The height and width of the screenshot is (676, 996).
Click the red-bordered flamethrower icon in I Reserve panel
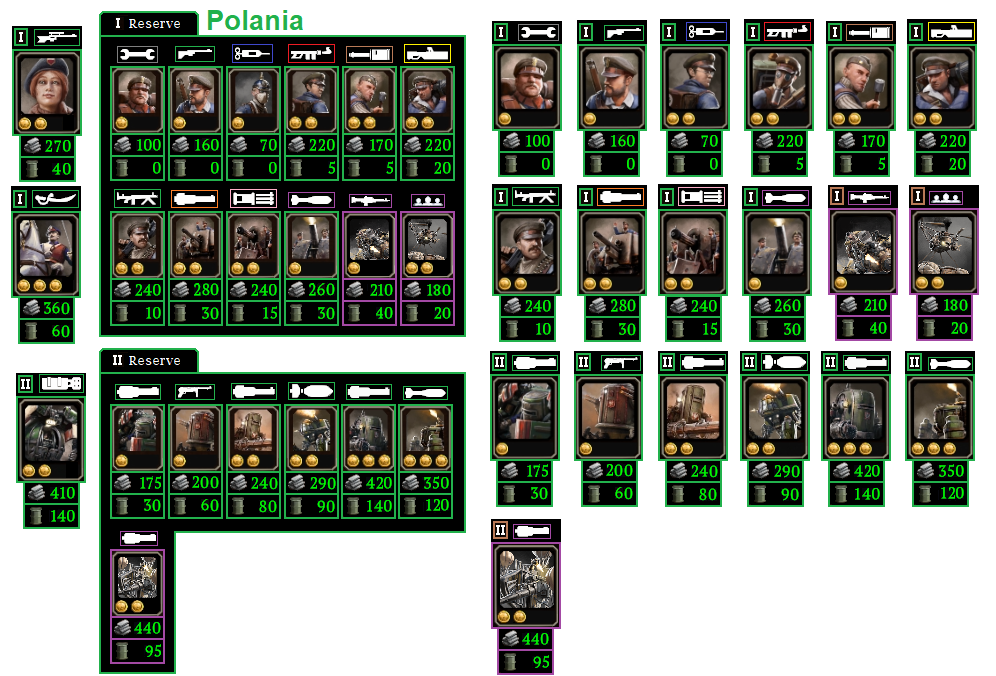click(x=311, y=54)
